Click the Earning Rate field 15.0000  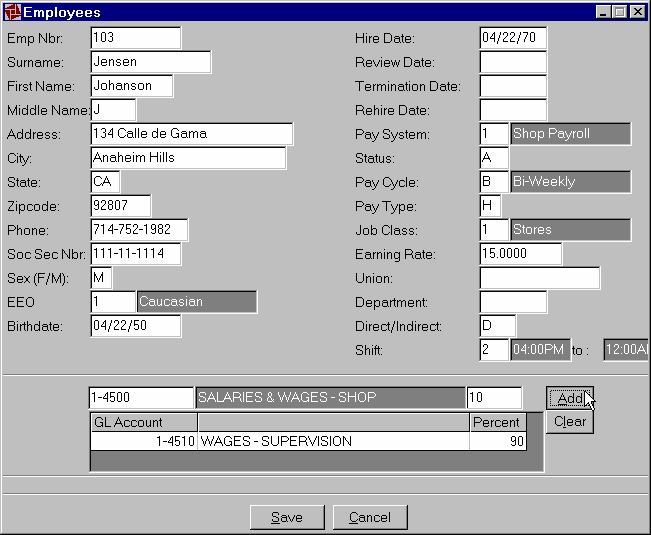pyautogui.click(x=521, y=254)
